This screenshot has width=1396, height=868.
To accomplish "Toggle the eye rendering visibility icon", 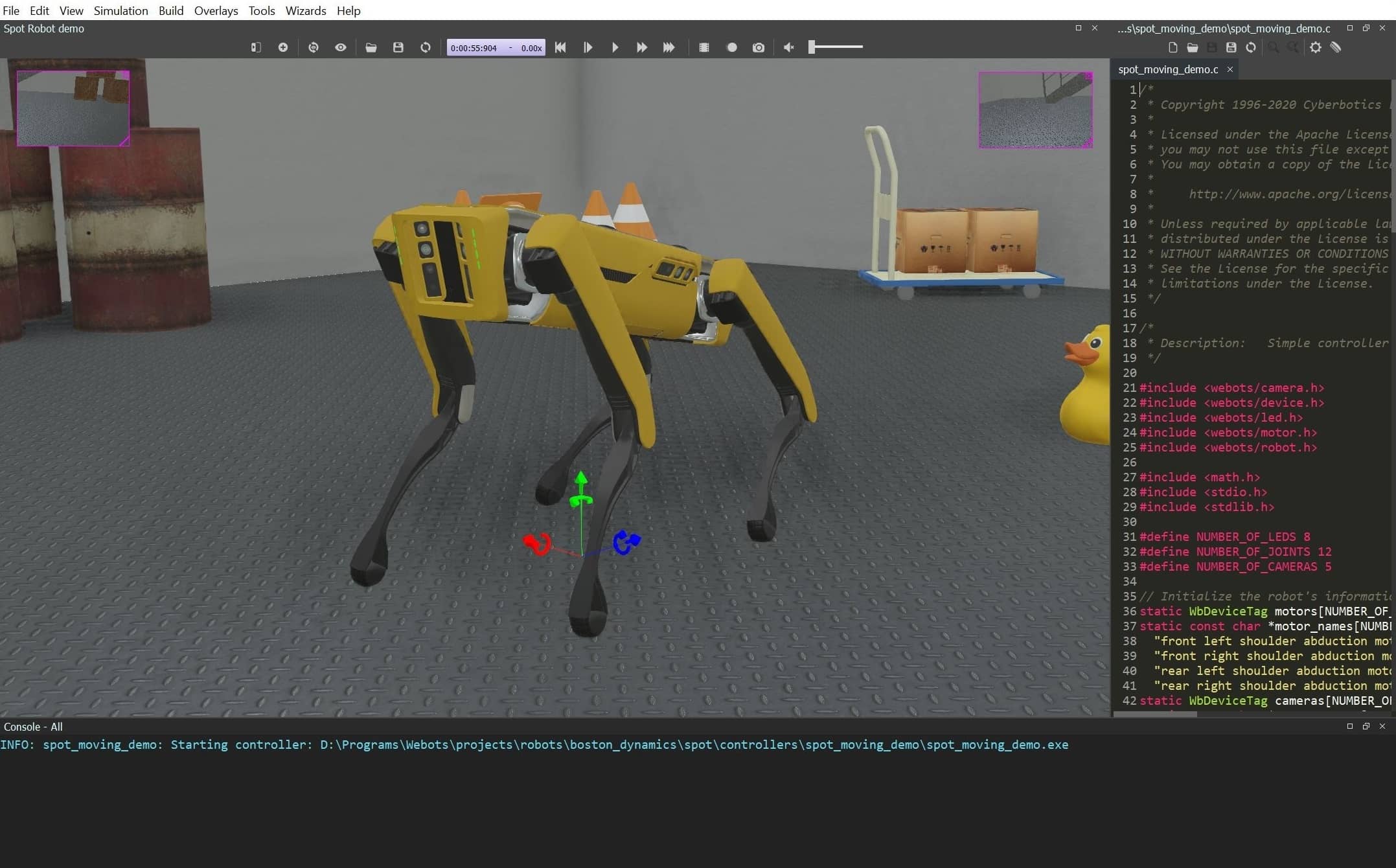I will pyautogui.click(x=341, y=47).
